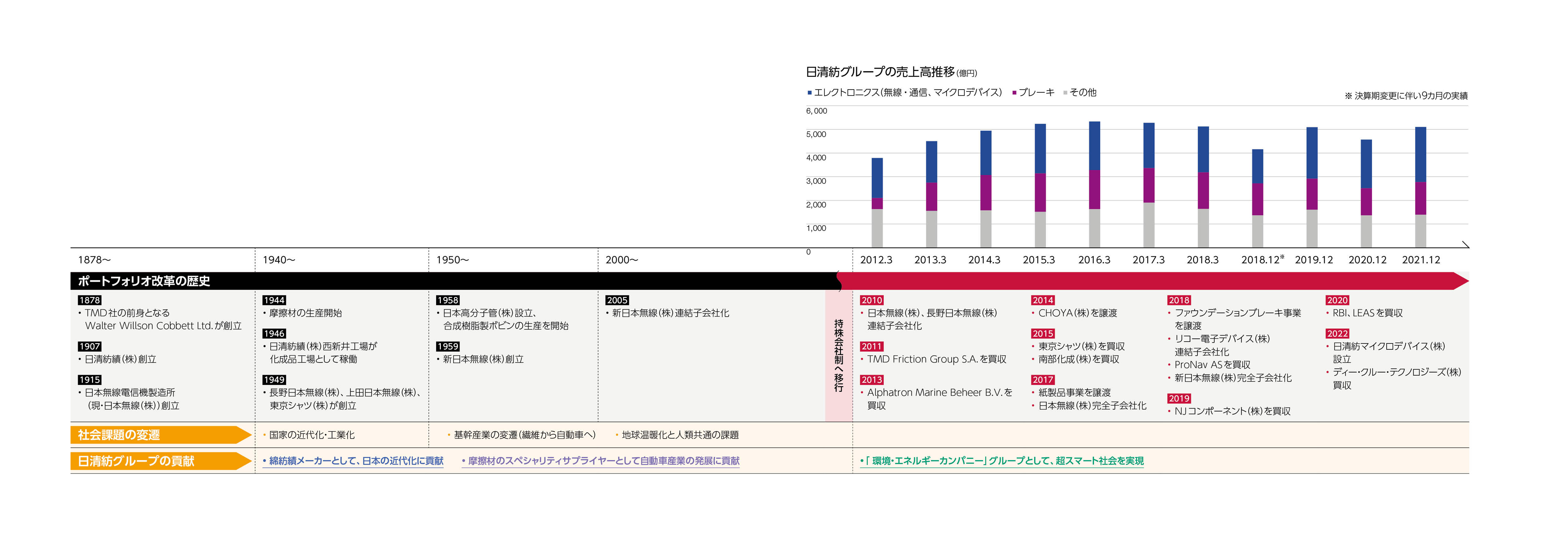Click the 1878 year tag
The width and height of the screenshot is (1568, 555).
pyautogui.click(x=89, y=300)
